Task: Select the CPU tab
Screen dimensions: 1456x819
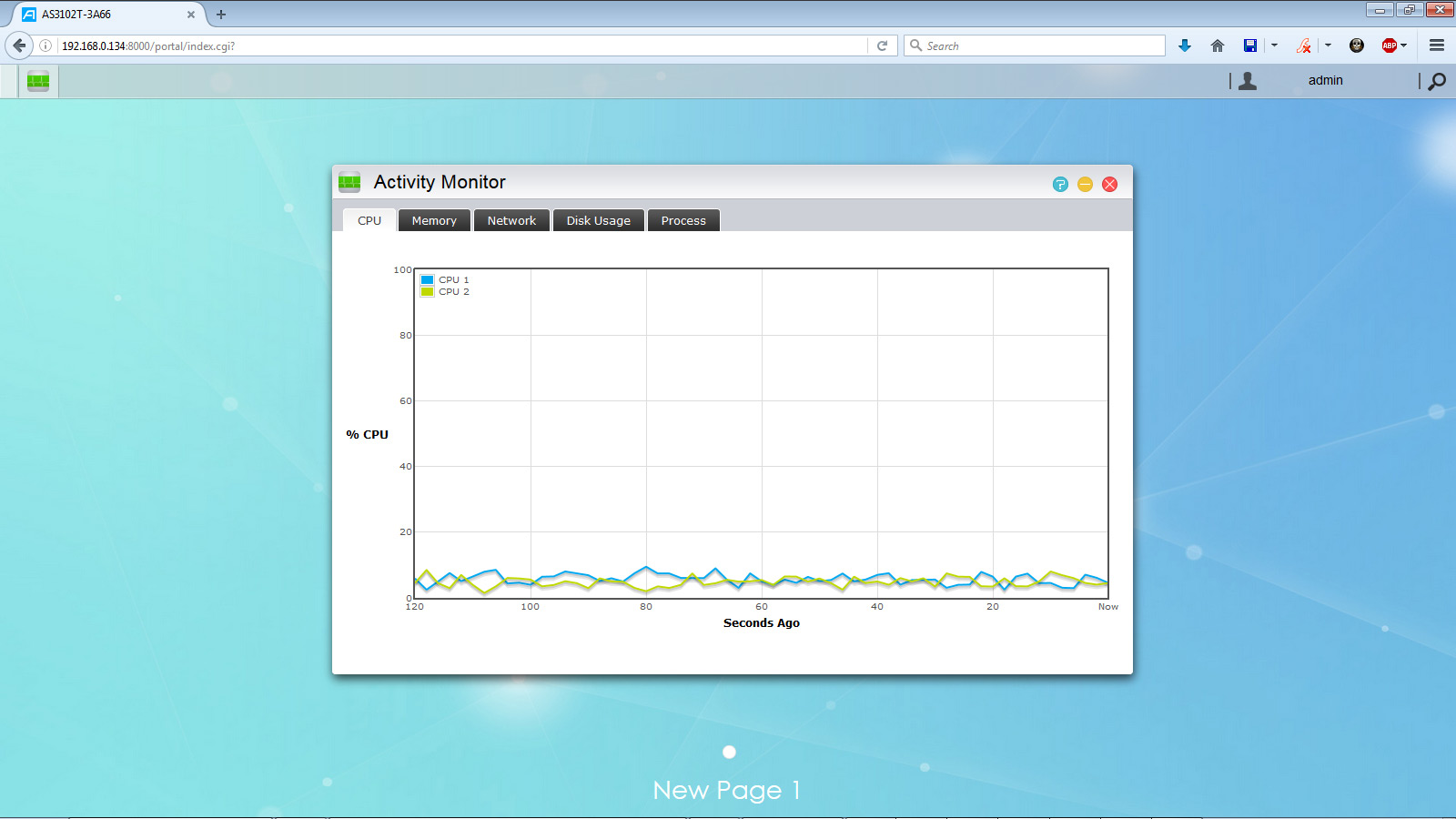Action: click(x=369, y=220)
